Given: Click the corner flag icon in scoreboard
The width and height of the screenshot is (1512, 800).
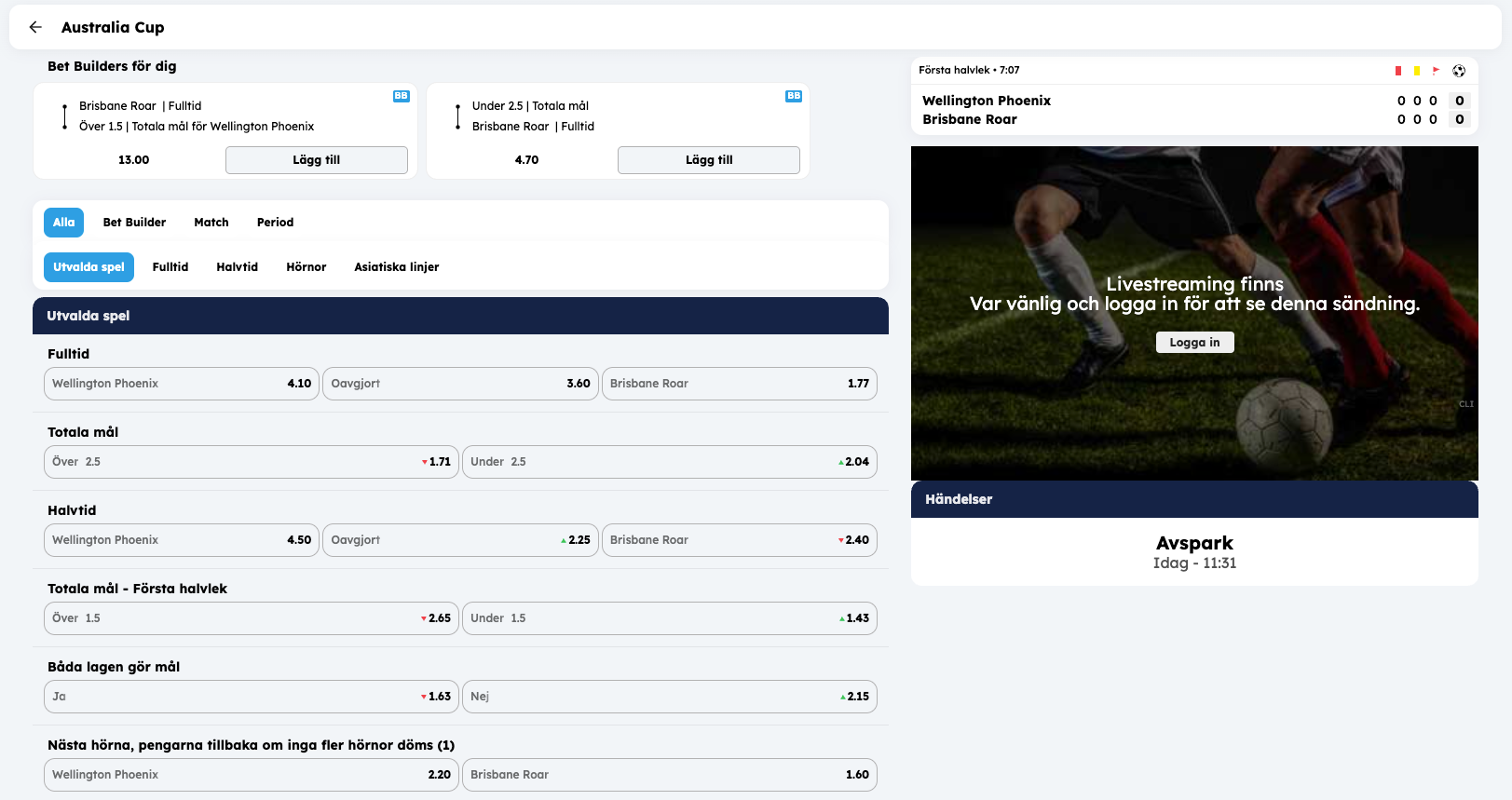Looking at the screenshot, I should 1436,71.
